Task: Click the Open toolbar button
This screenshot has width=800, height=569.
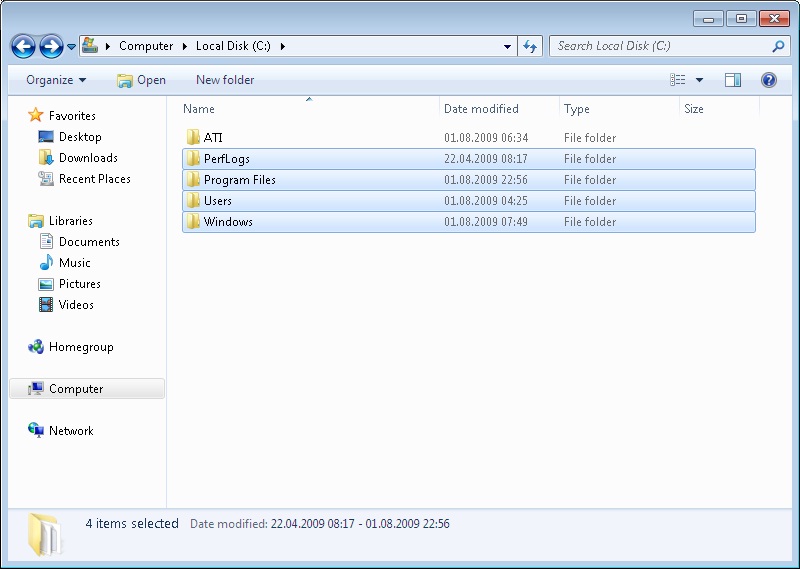Action: pyautogui.click(x=141, y=80)
